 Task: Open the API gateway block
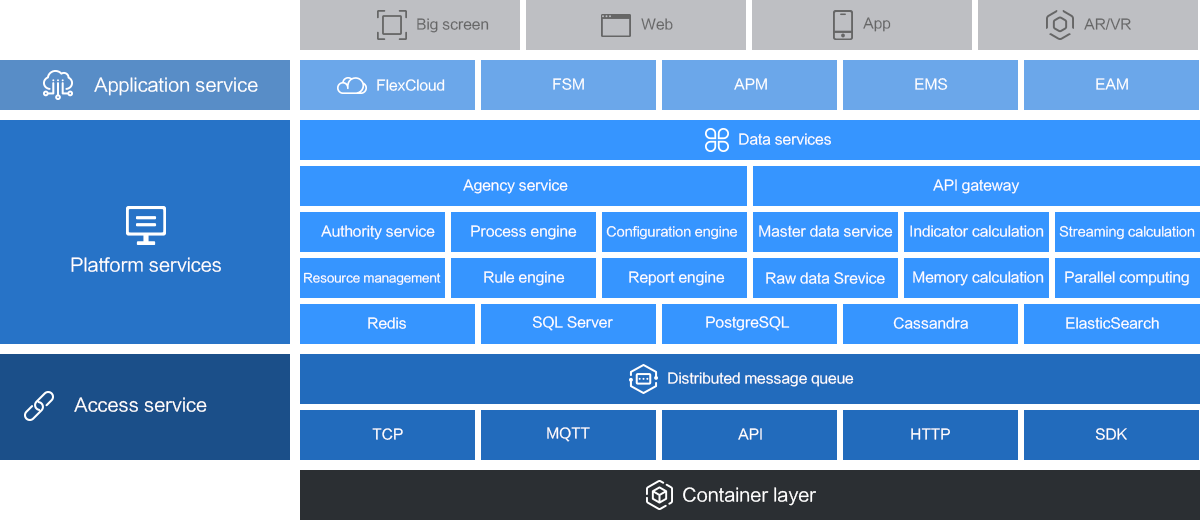coord(975,186)
